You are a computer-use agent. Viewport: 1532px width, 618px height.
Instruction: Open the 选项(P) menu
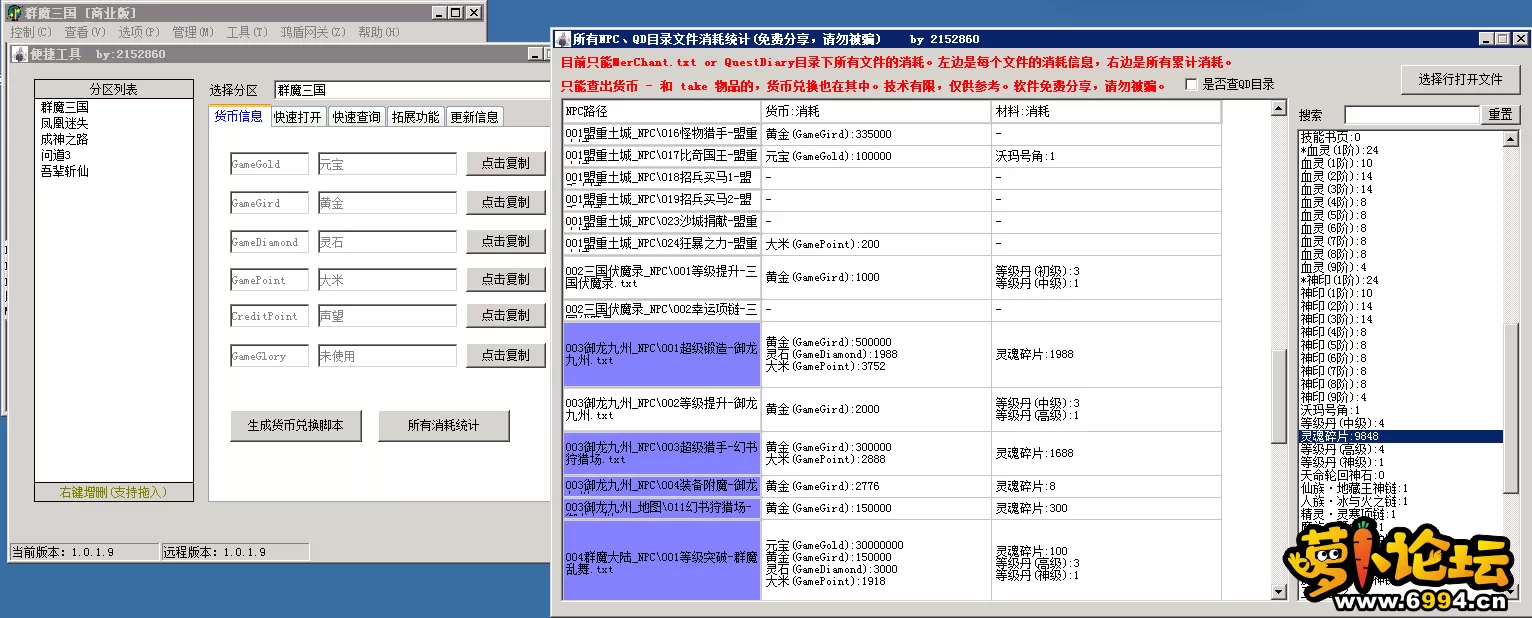pos(138,32)
